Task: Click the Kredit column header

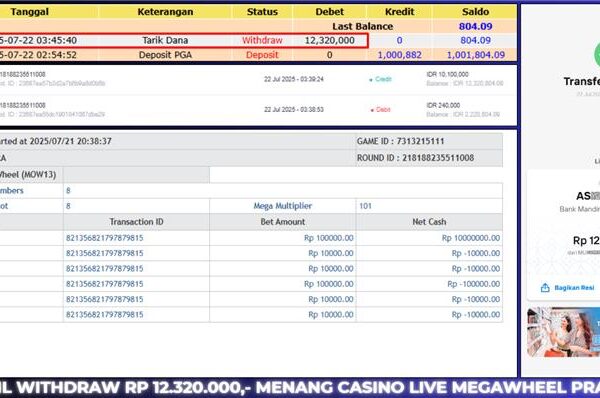Action: (399, 11)
